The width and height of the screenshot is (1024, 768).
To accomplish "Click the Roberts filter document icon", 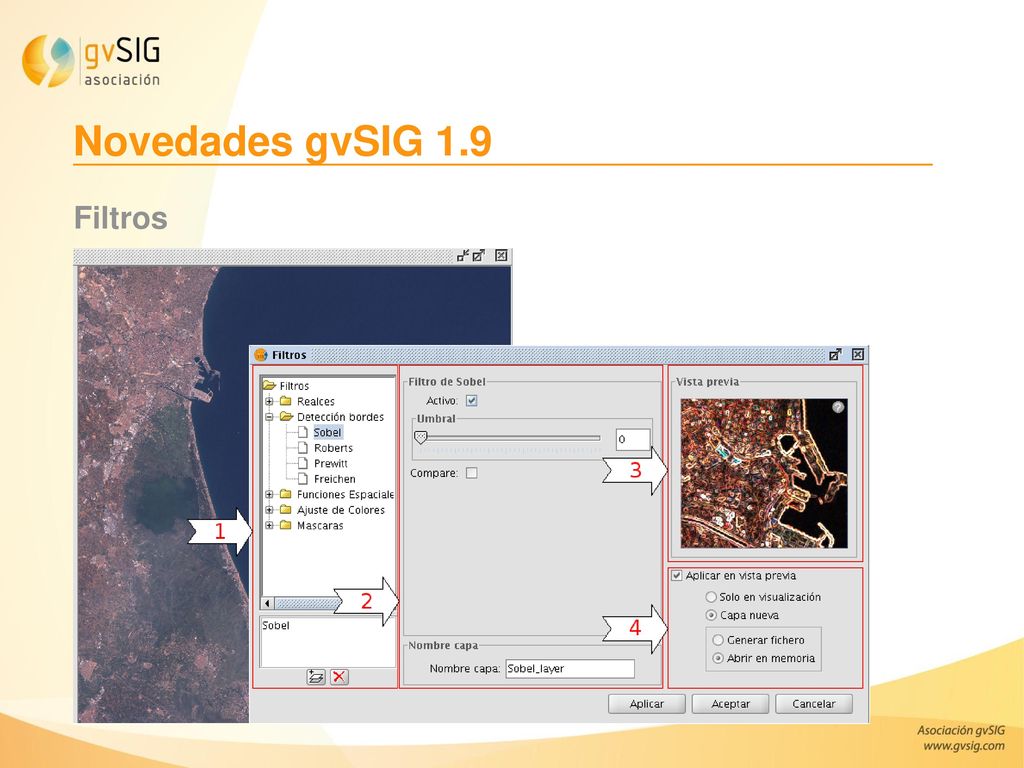I will (x=302, y=447).
